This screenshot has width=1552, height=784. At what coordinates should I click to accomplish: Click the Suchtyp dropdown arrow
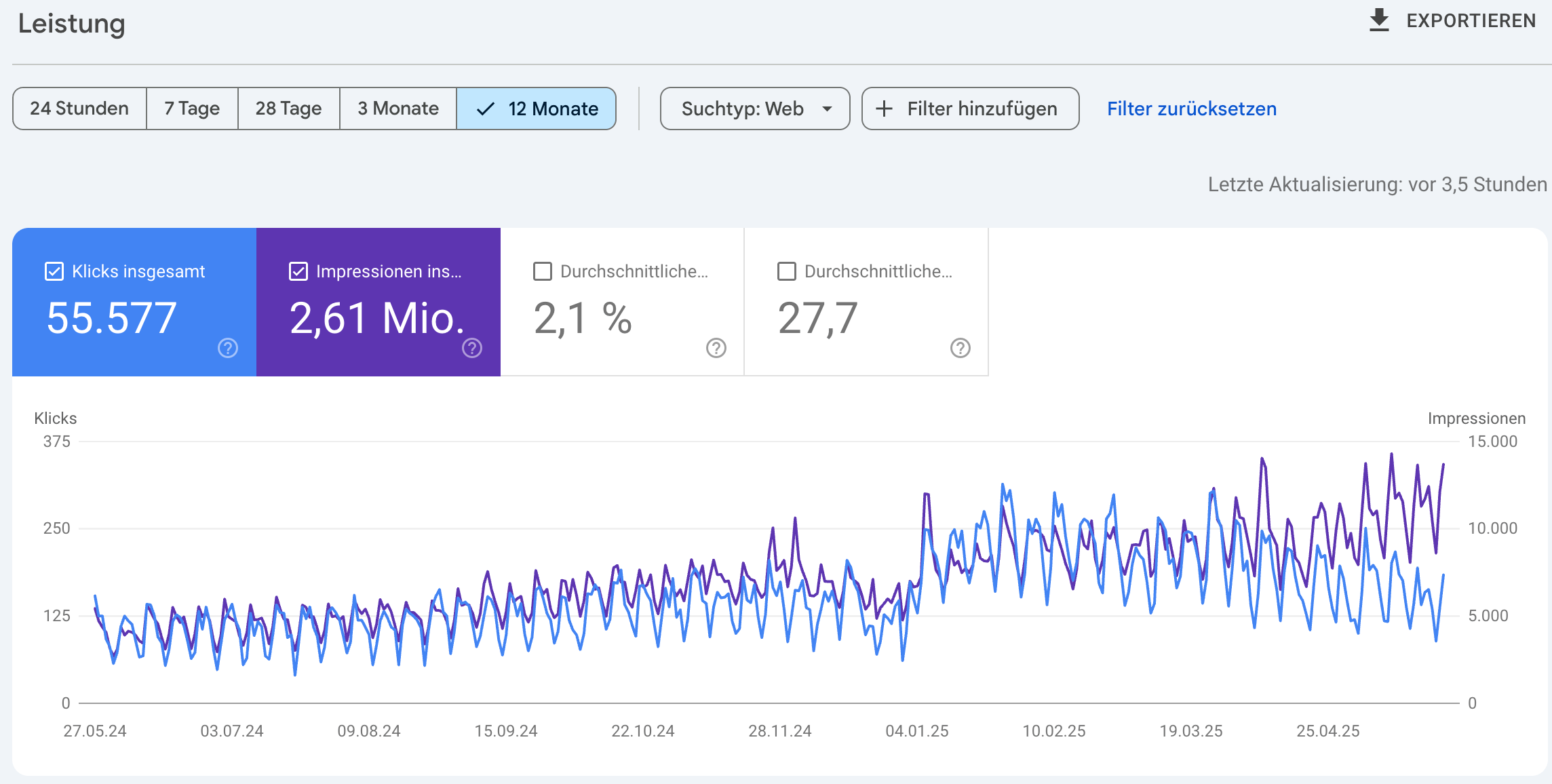827,109
